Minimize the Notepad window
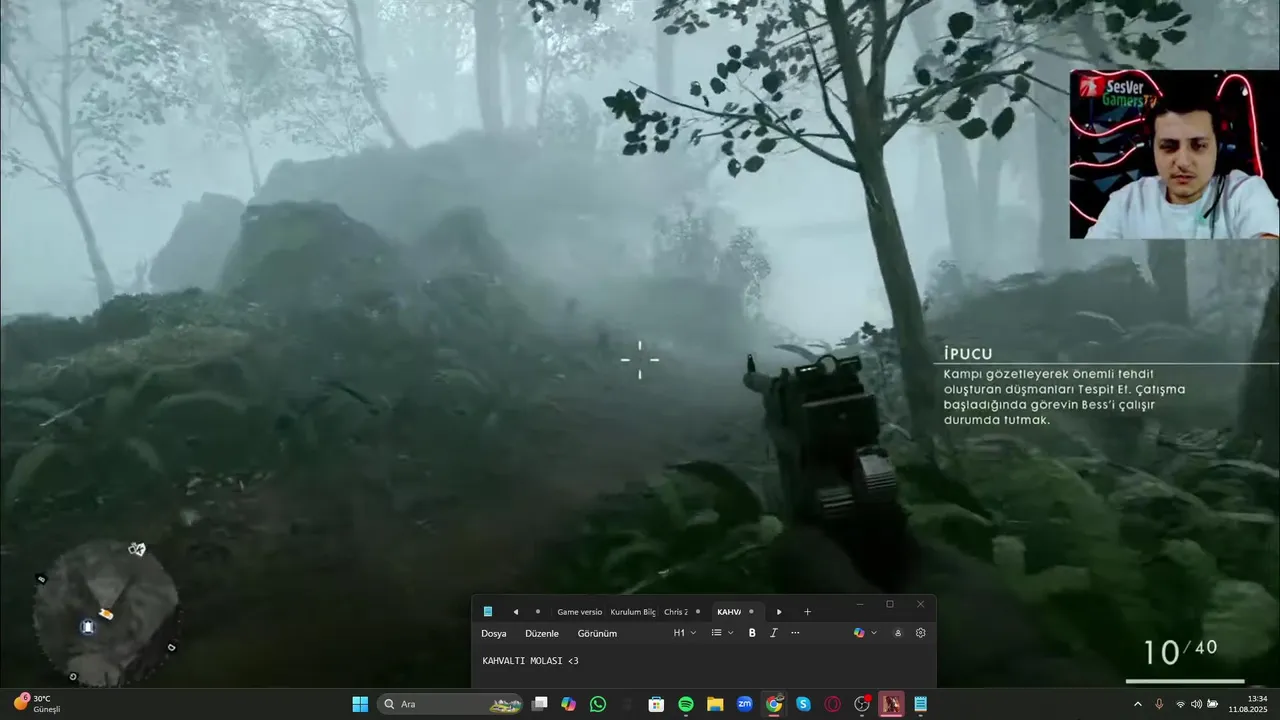Image resolution: width=1280 pixels, height=720 pixels. pos(860,604)
